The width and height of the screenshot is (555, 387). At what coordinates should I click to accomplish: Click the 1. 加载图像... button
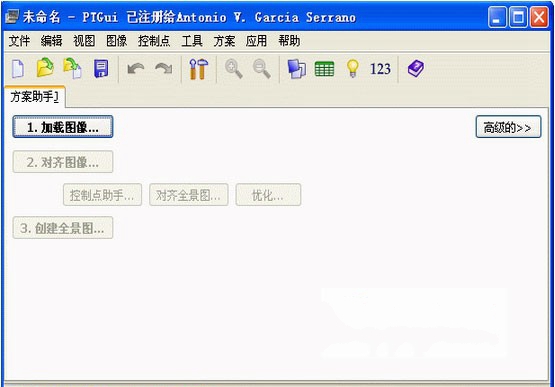(63, 127)
